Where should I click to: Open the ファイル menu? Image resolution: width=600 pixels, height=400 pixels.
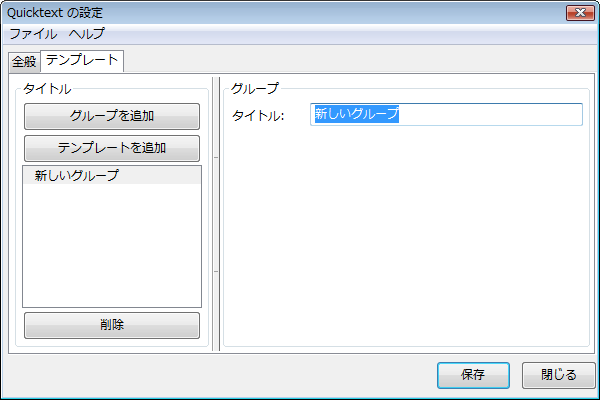(33, 34)
